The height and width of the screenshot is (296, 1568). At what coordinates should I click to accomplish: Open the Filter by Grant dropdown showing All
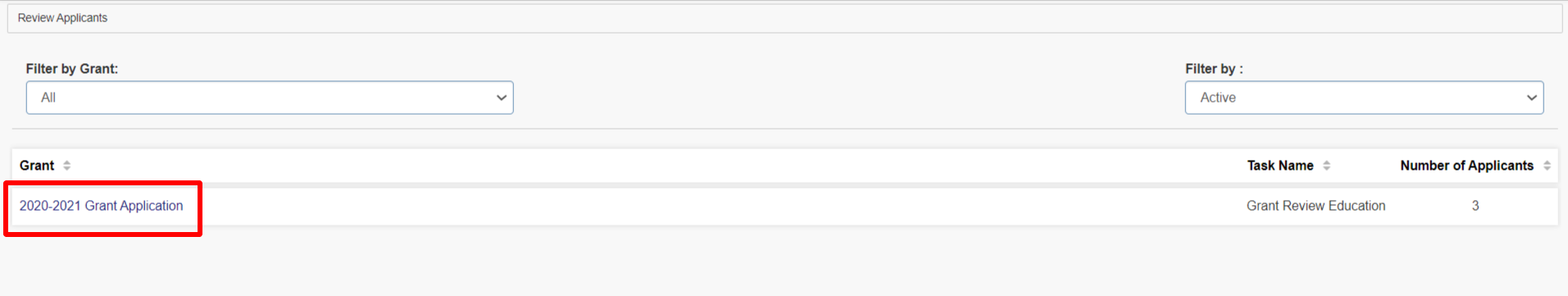[x=270, y=98]
